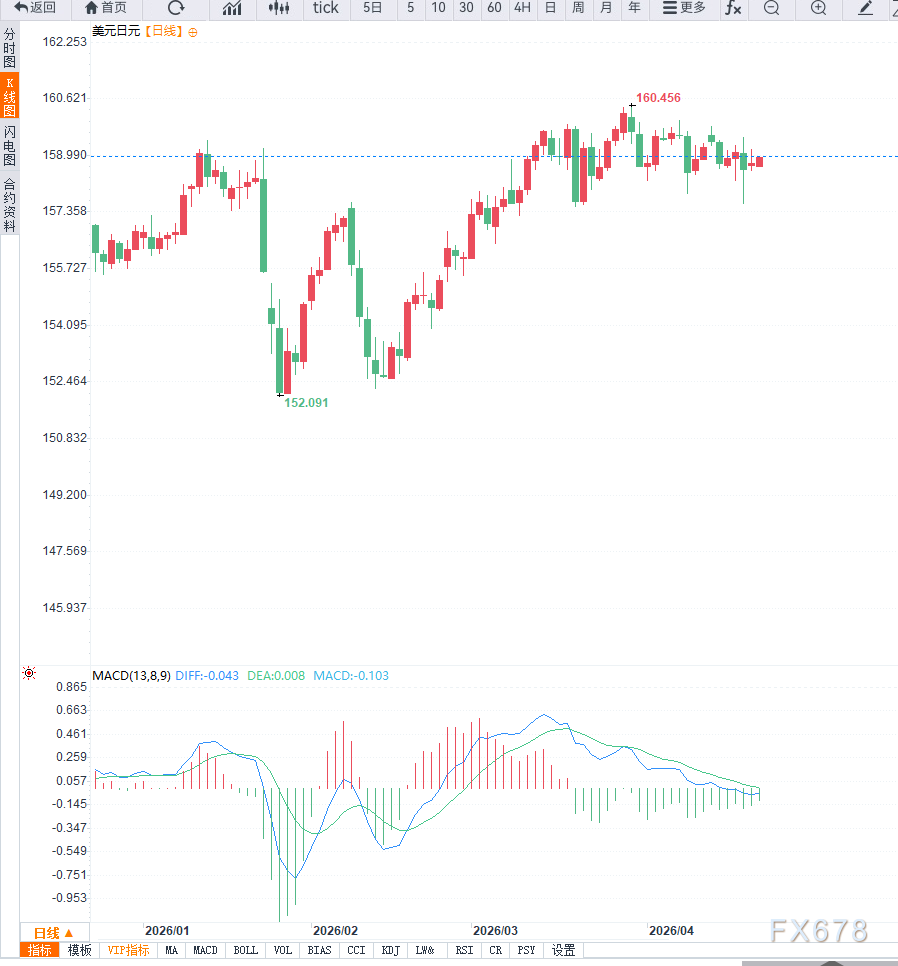Select the pencil drawing tool
898x966 pixels.
click(x=866, y=8)
